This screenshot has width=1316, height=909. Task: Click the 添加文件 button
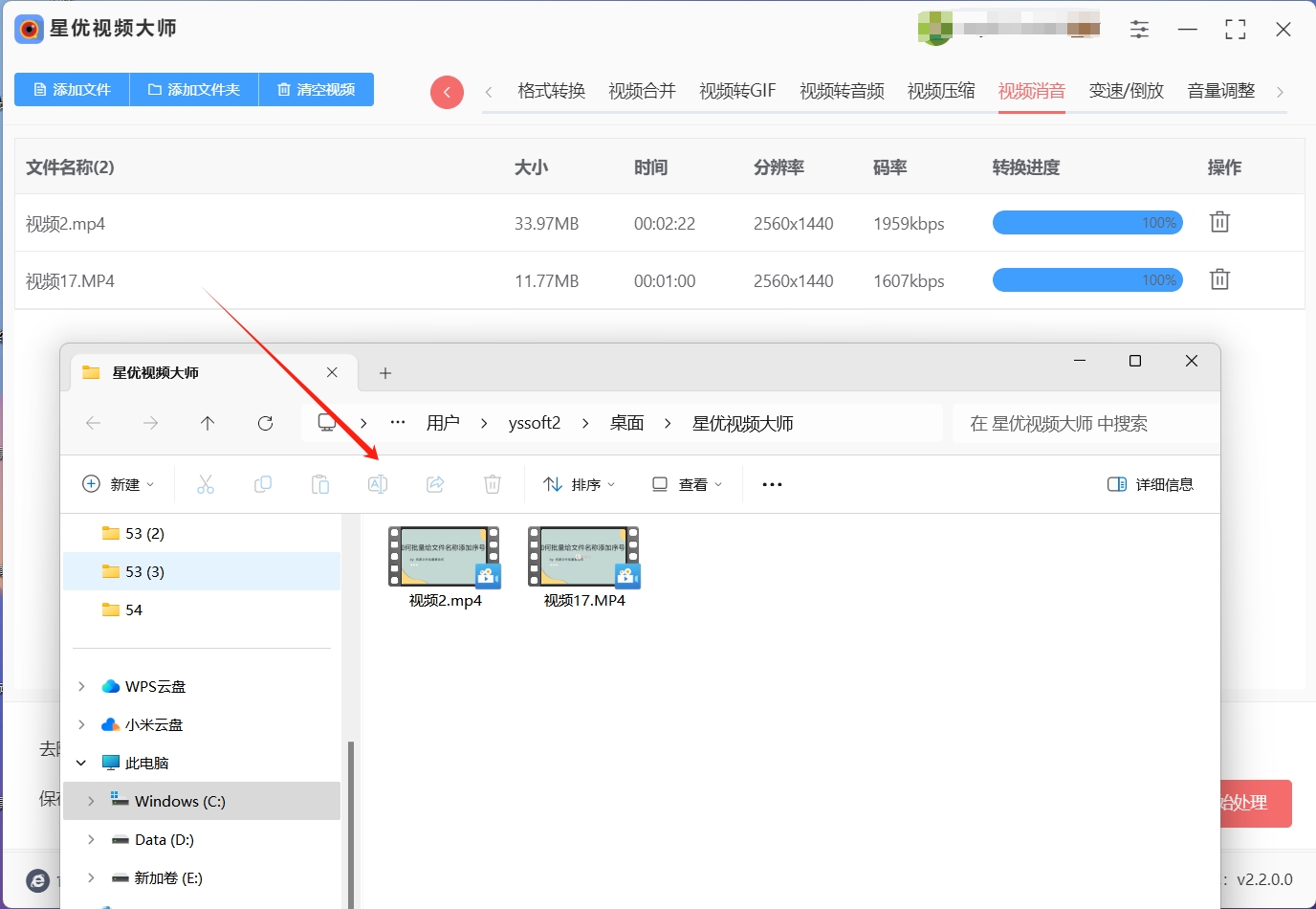tap(72, 89)
